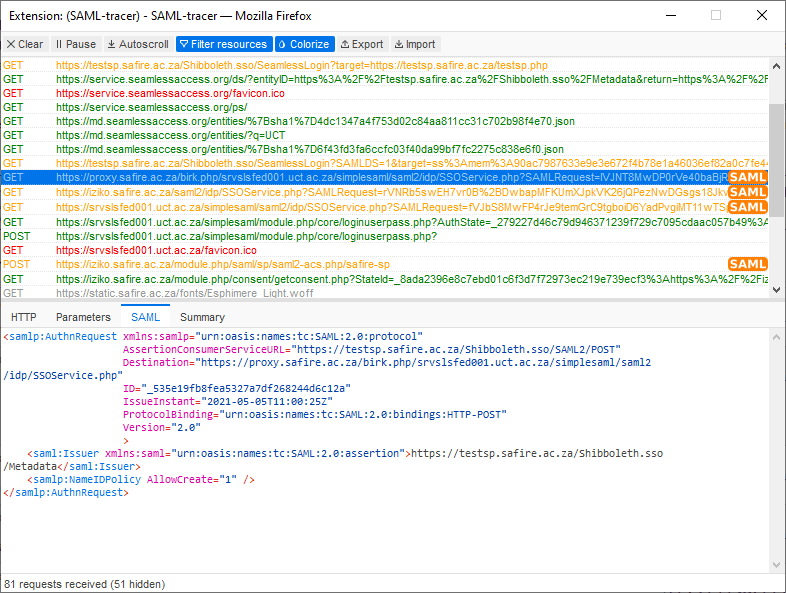Select the service.seamlessaccess.org/ps/ request
The width and height of the screenshot is (786, 593).
tap(384, 107)
